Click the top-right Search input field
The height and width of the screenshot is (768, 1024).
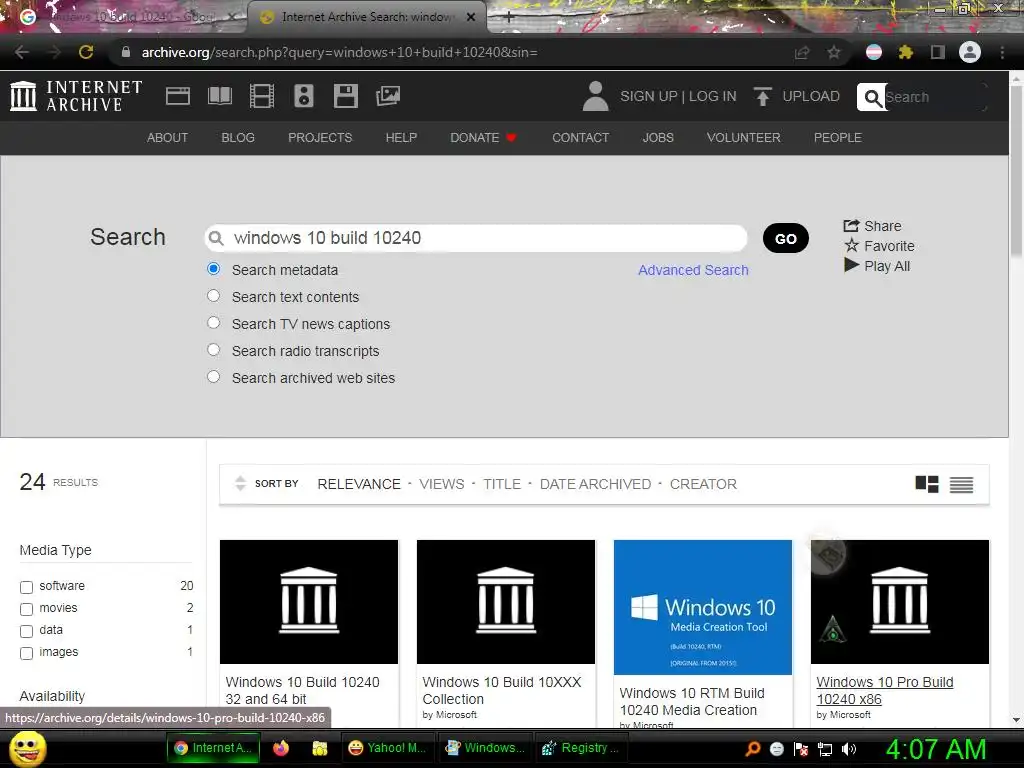click(934, 97)
